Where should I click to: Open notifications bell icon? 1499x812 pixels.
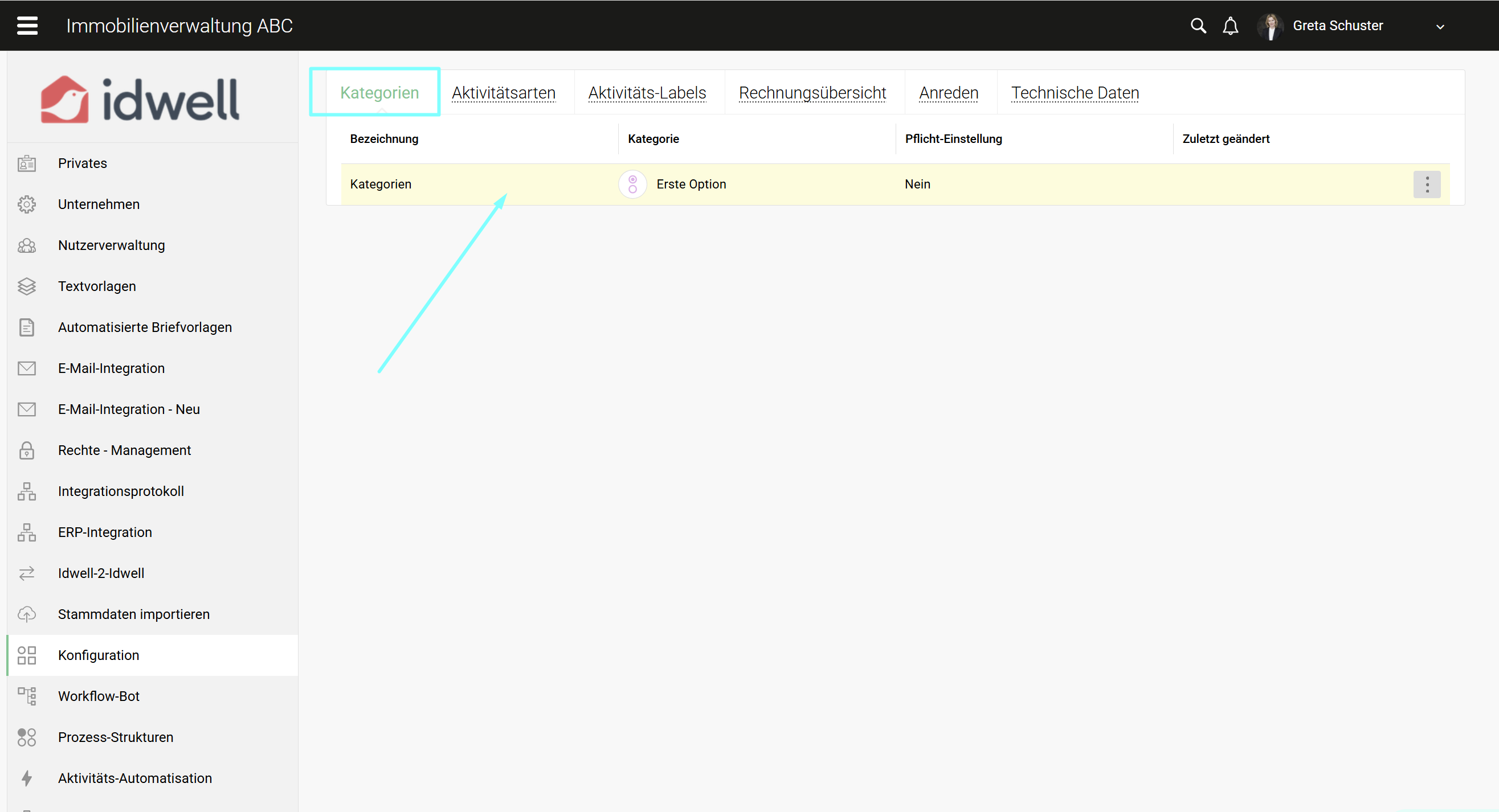point(1230,26)
